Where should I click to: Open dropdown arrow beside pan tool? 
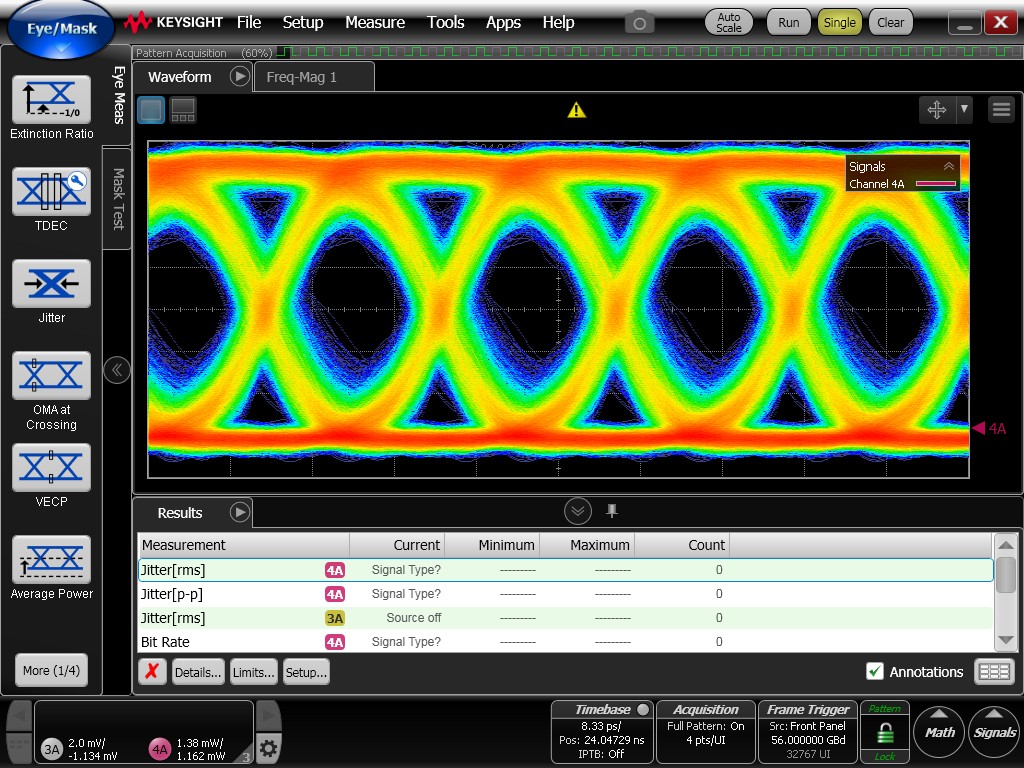tap(964, 110)
